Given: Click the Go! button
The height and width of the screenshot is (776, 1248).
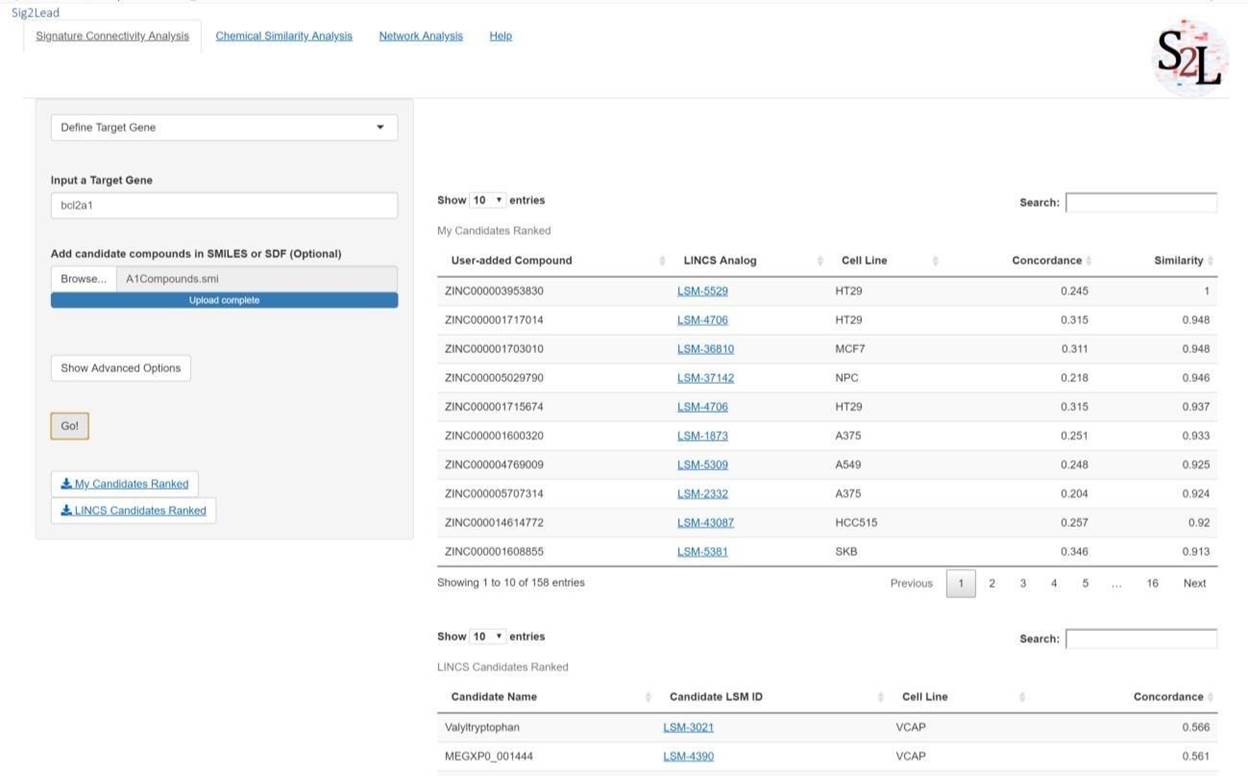Looking at the screenshot, I should (70, 426).
